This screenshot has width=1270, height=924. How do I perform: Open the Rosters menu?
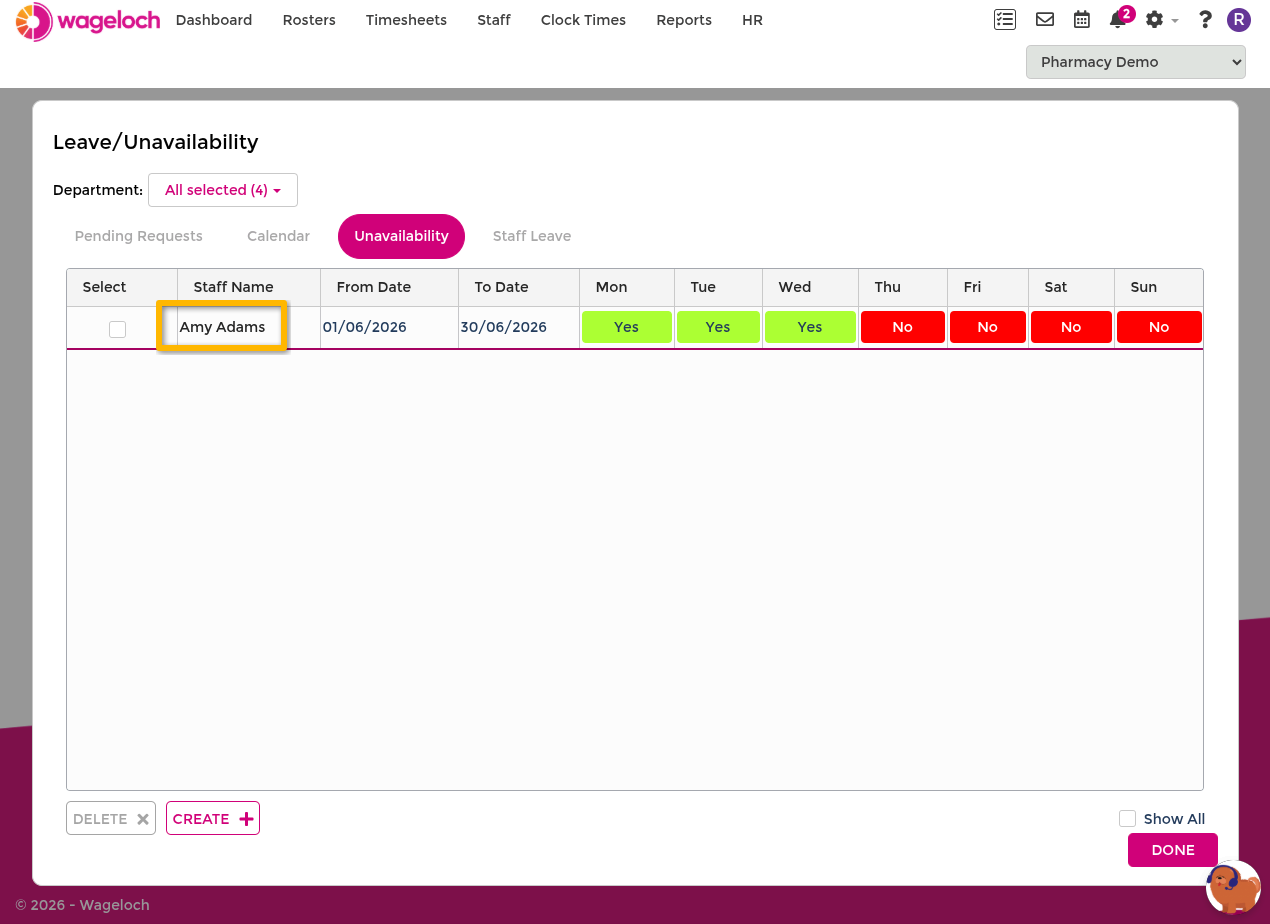point(309,20)
